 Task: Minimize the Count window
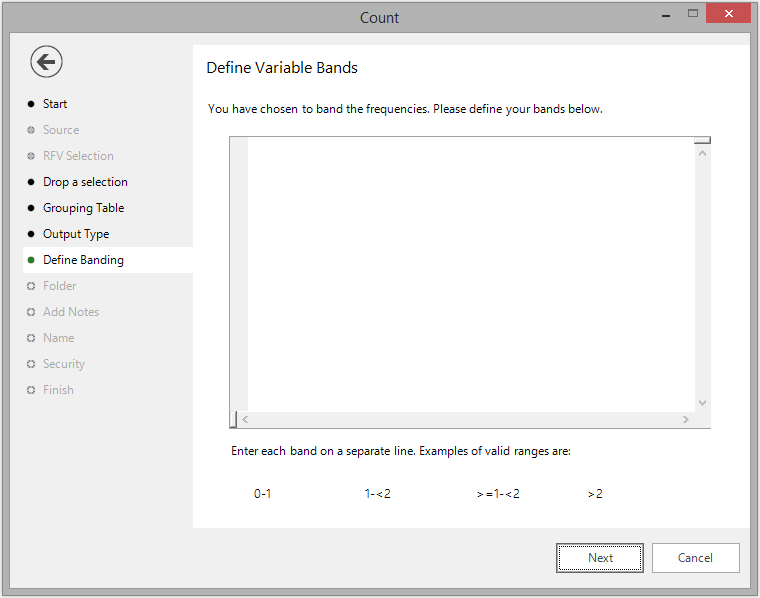click(666, 15)
